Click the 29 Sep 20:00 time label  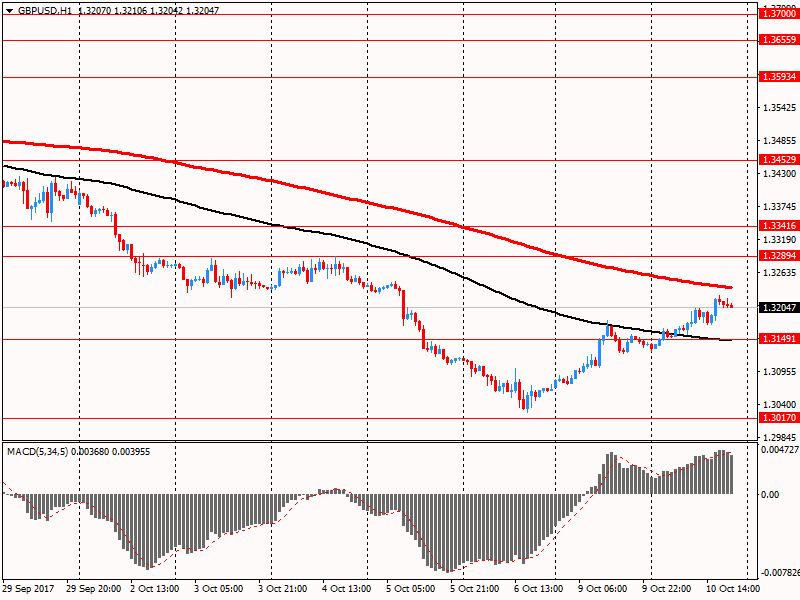(x=94, y=589)
